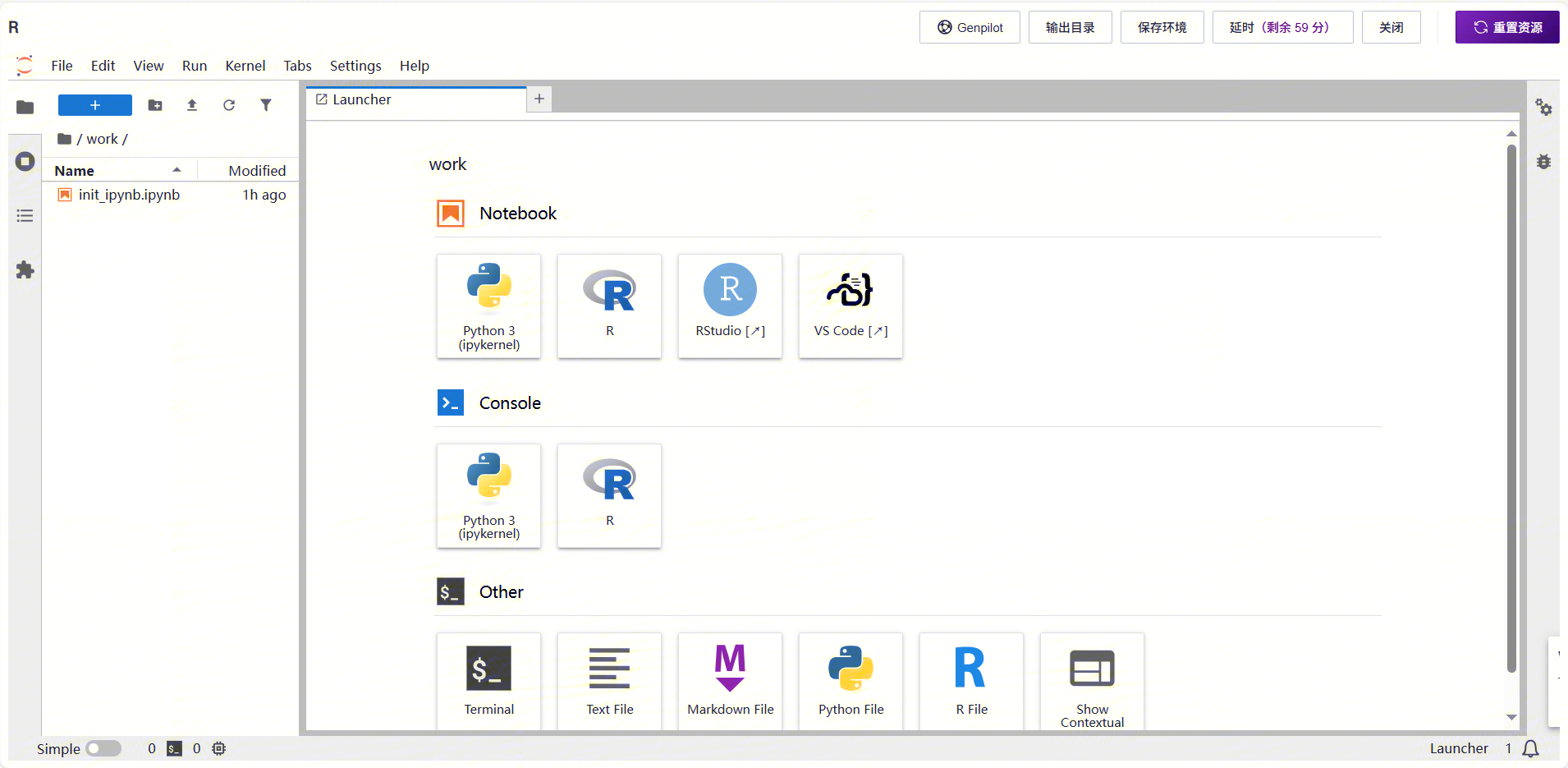Add a new tab with plus button

[x=539, y=99]
